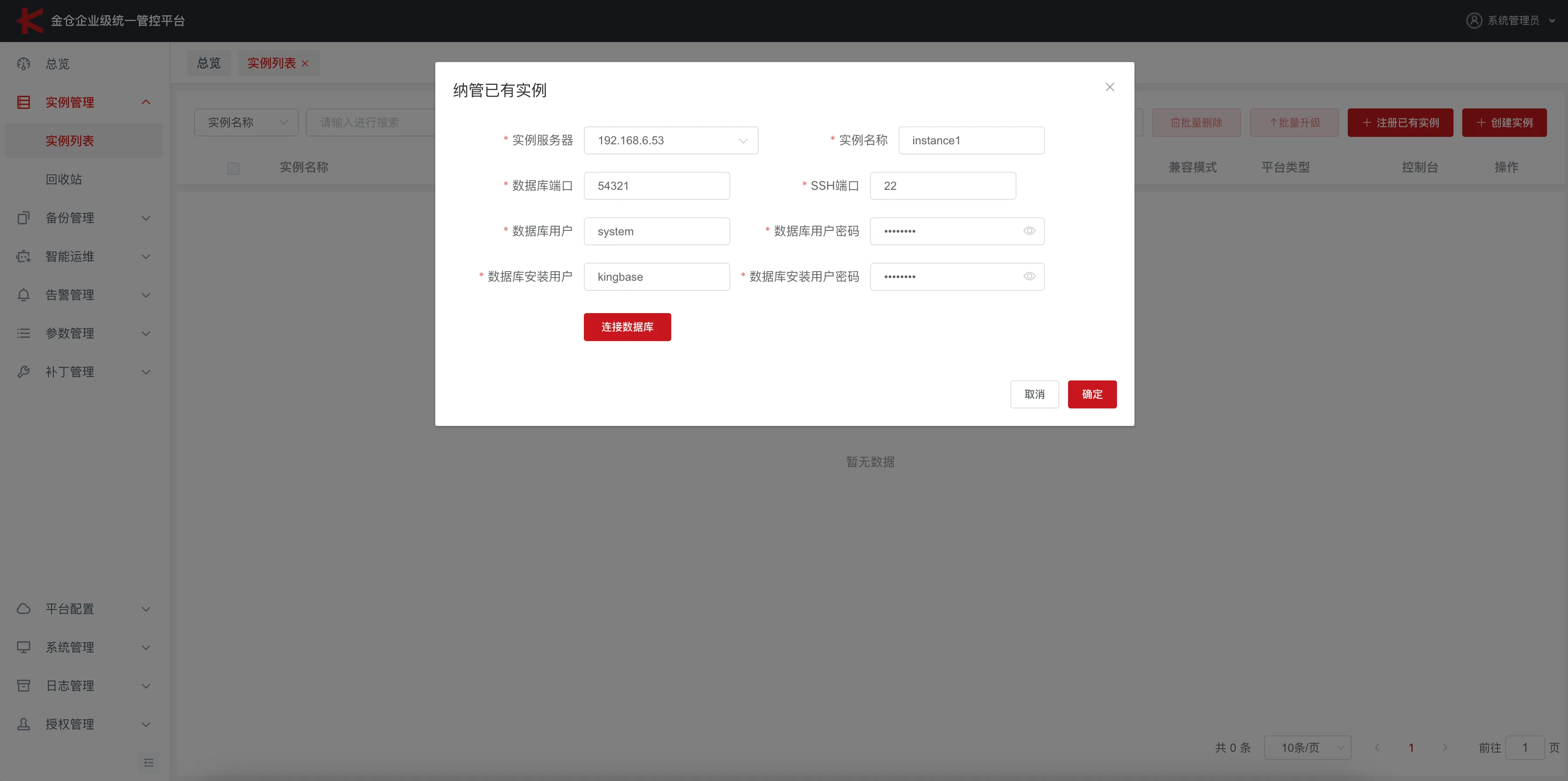
Task: Select the 告警管理 alert management bell icon
Action: tap(23, 295)
